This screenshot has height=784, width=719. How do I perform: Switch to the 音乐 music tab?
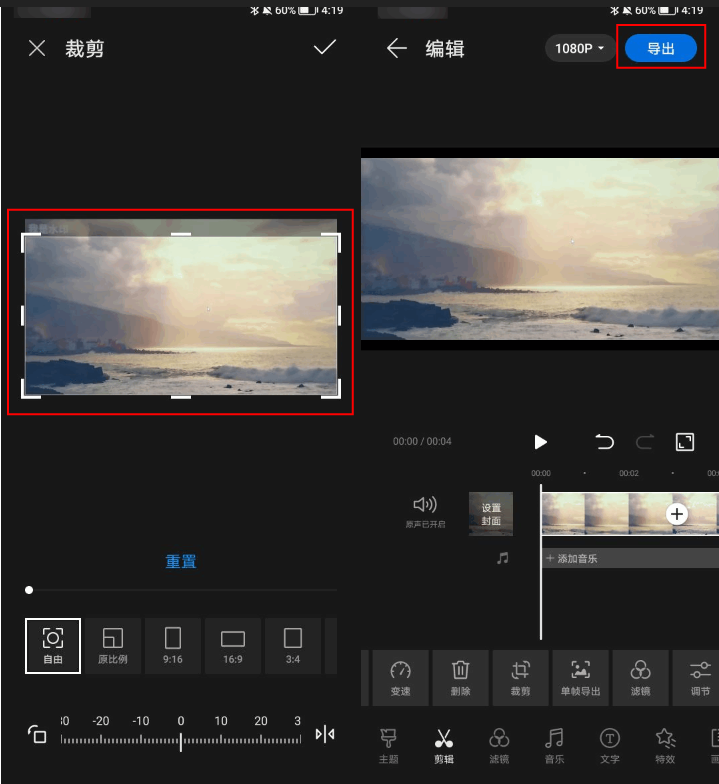554,745
